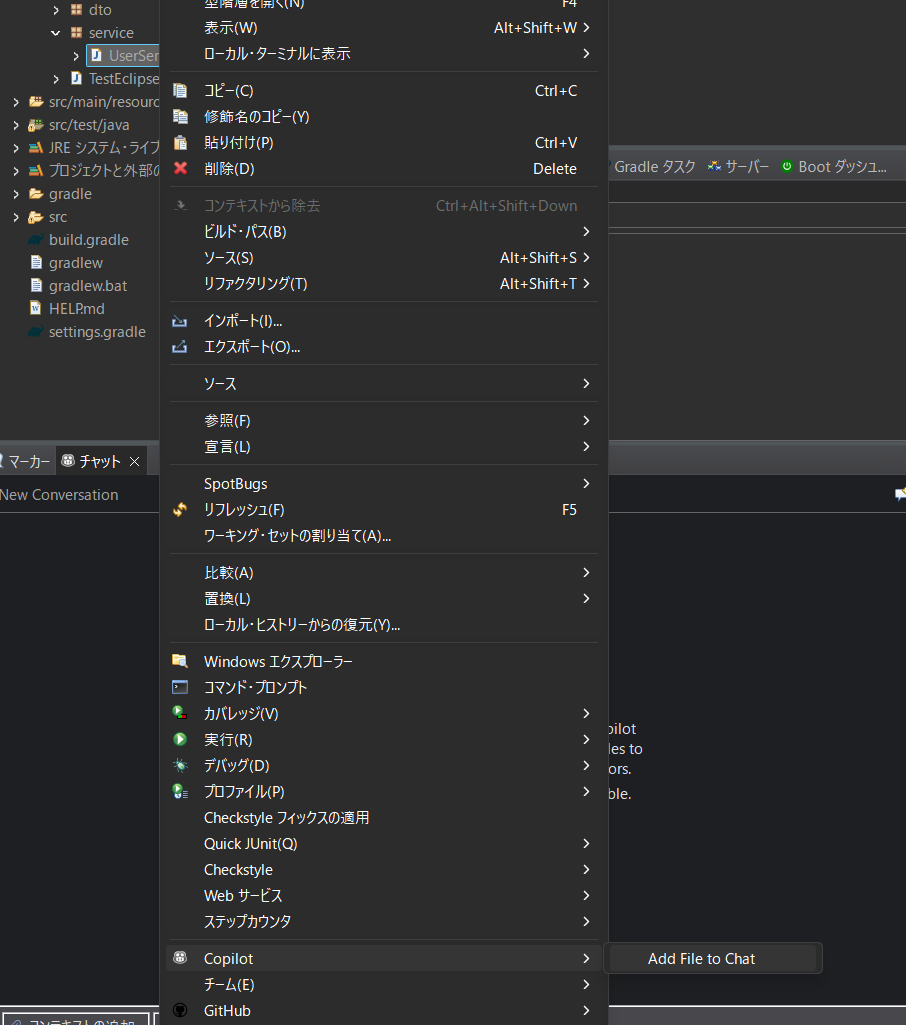
Task: Click the プロファイル(P) profiler icon
Action: (182, 791)
